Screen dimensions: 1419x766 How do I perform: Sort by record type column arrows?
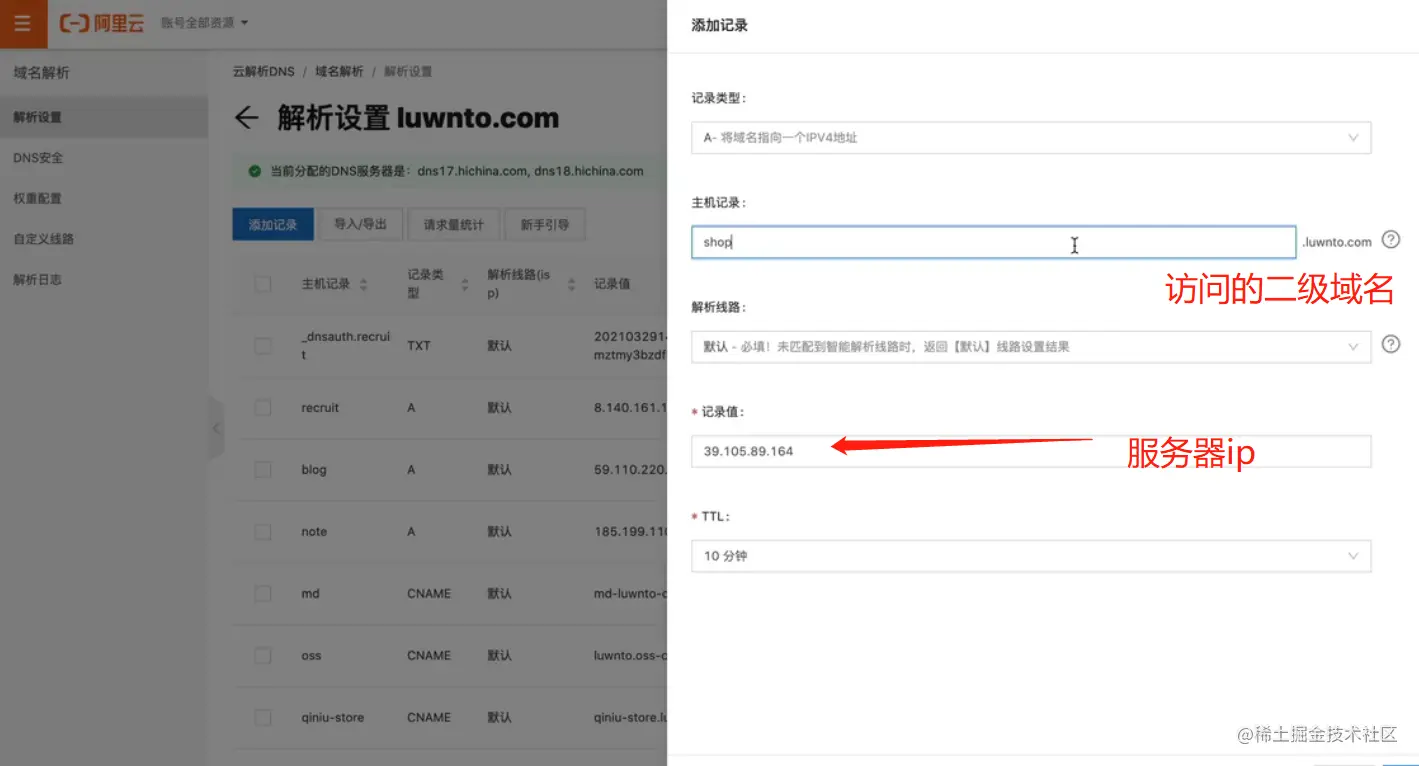coord(465,285)
